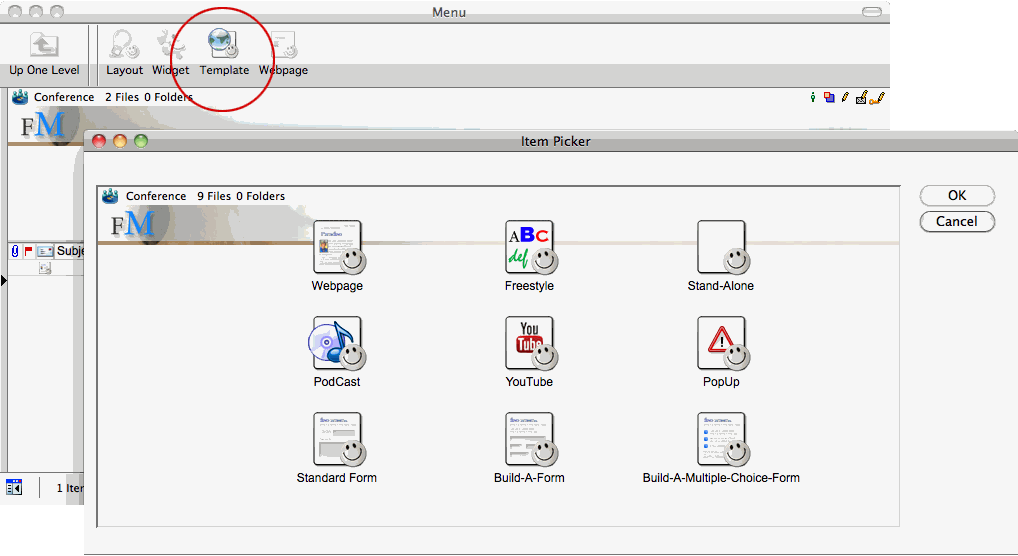Image resolution: width=1018 pixels, height=556 pixels.
Task: Select the Freestyle template icon
Action: tap(529, 248)
